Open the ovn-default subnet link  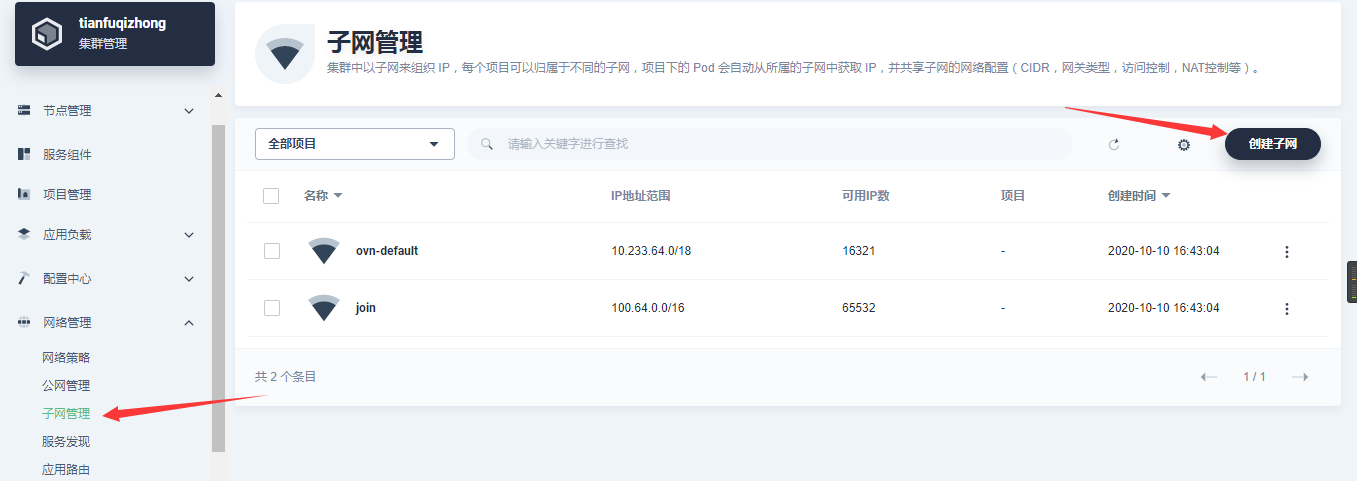[x=387, y=251]
